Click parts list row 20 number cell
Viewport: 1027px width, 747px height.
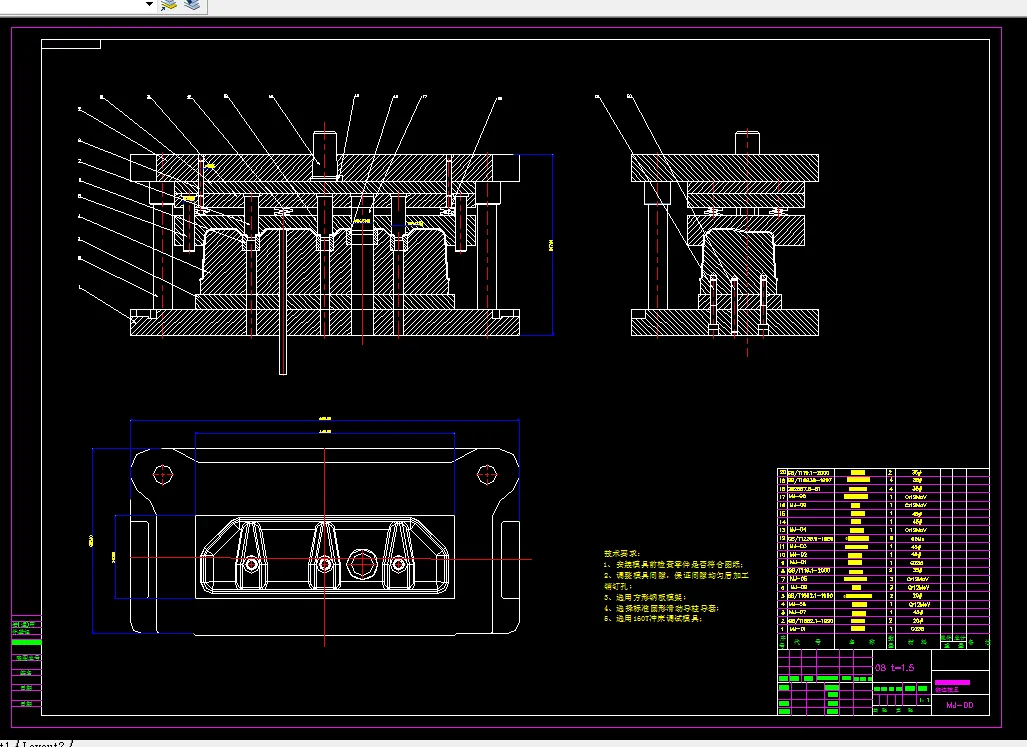pyautogui.click(x=781, y=473)
